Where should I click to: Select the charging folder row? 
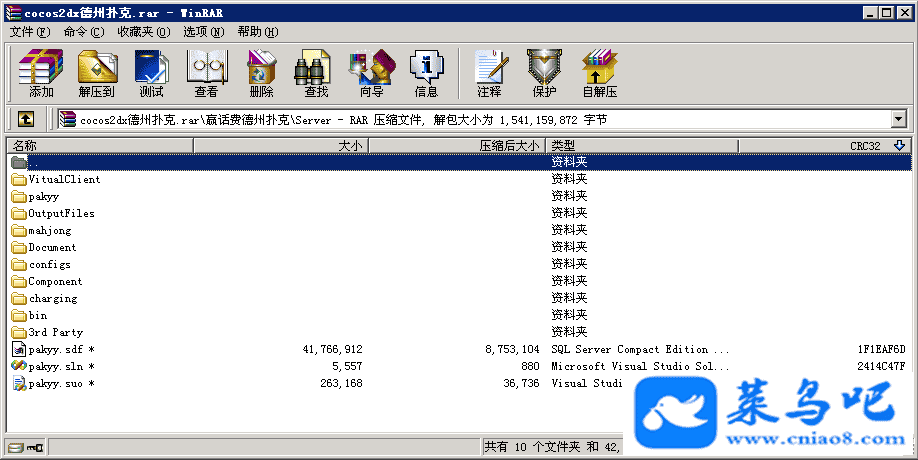point(460,298)
